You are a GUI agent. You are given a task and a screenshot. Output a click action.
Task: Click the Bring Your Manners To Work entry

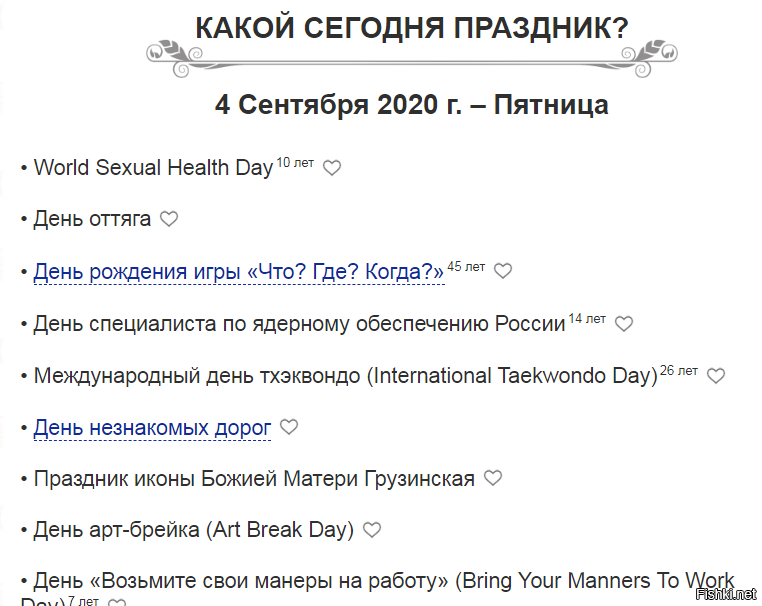click(x=384, y=582)
